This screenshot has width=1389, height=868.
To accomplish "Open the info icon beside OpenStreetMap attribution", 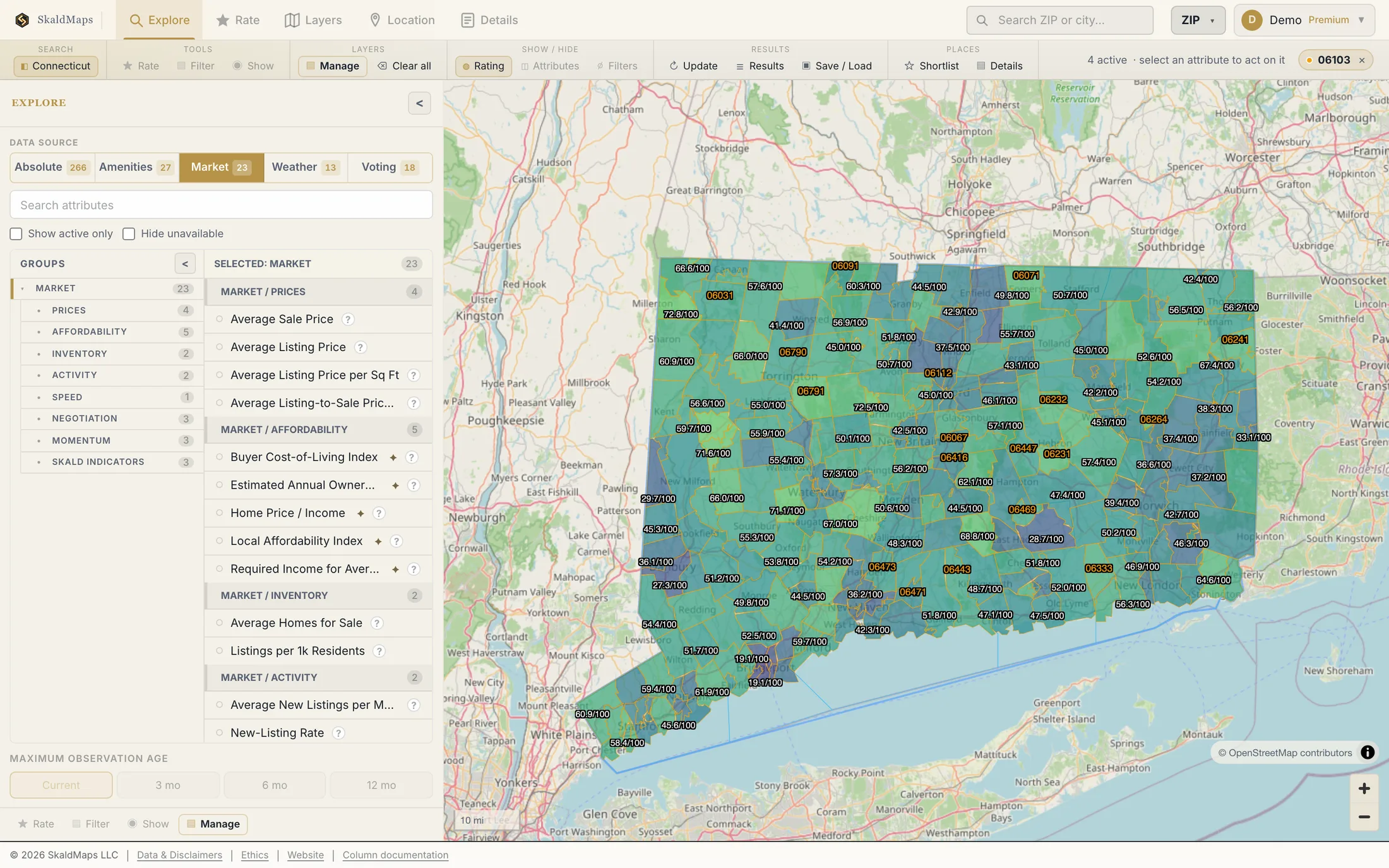I will (x=1367, y=752).
